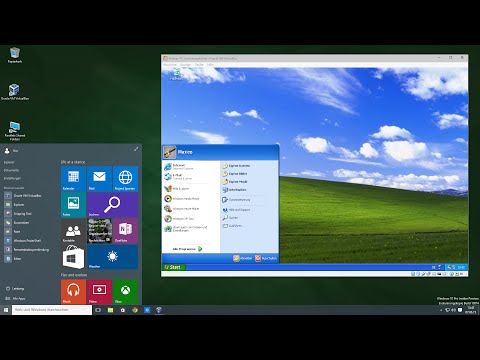Open the Kontakte people tile

[x=73, y=231]
